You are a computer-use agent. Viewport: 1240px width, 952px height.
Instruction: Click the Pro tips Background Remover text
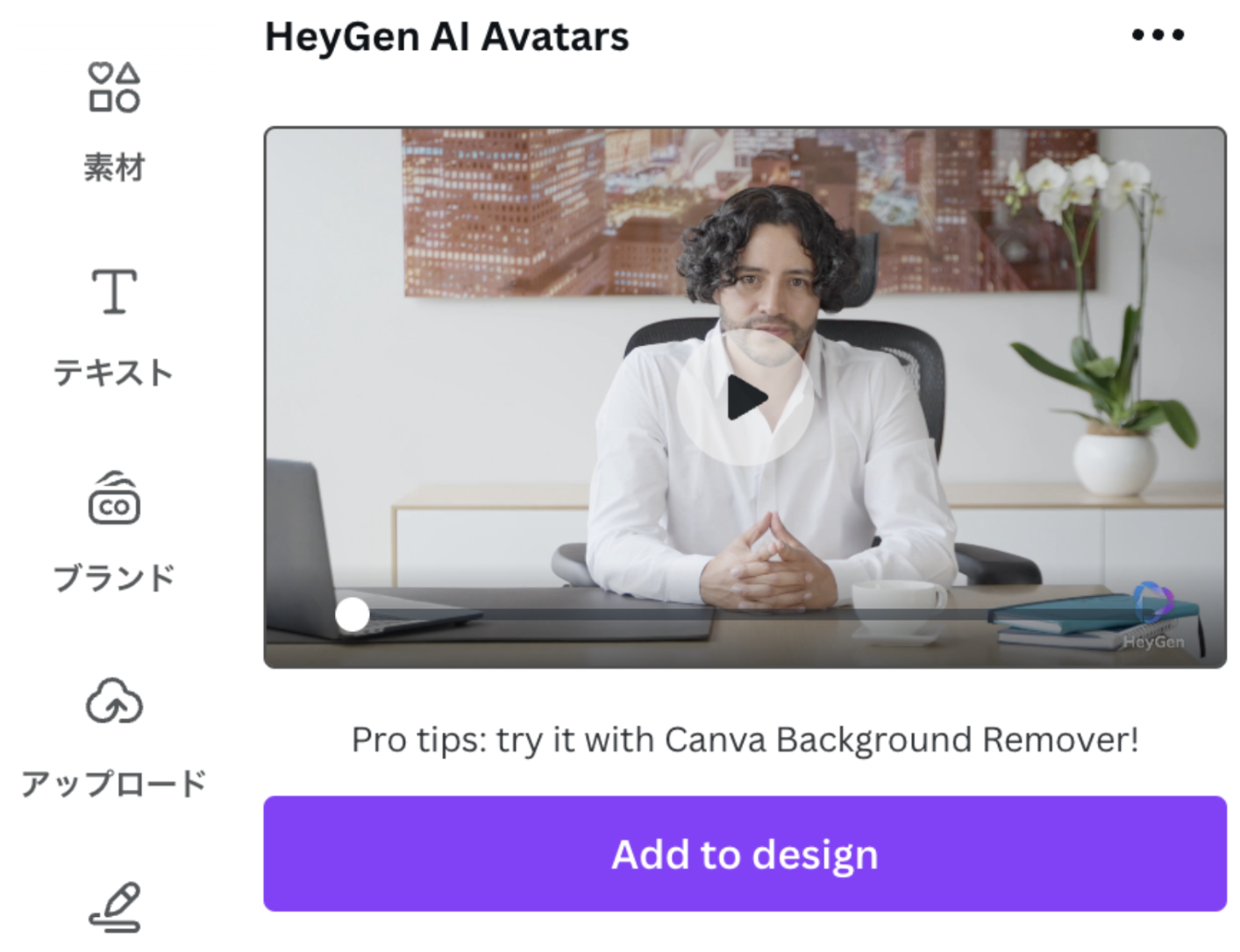pos(745,740)
